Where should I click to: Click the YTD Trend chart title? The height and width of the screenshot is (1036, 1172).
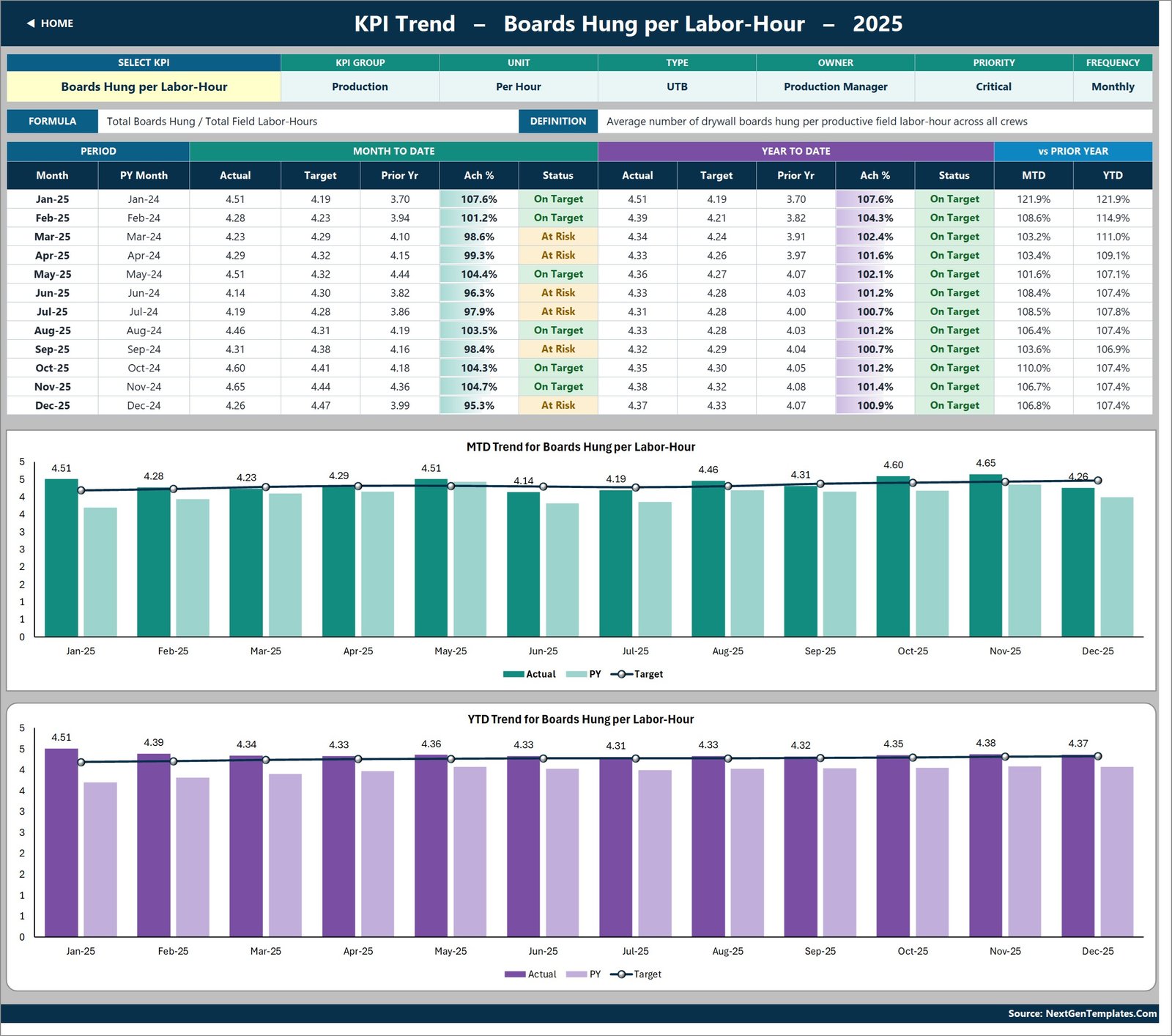pyautogui.click(x=581, y=719)
